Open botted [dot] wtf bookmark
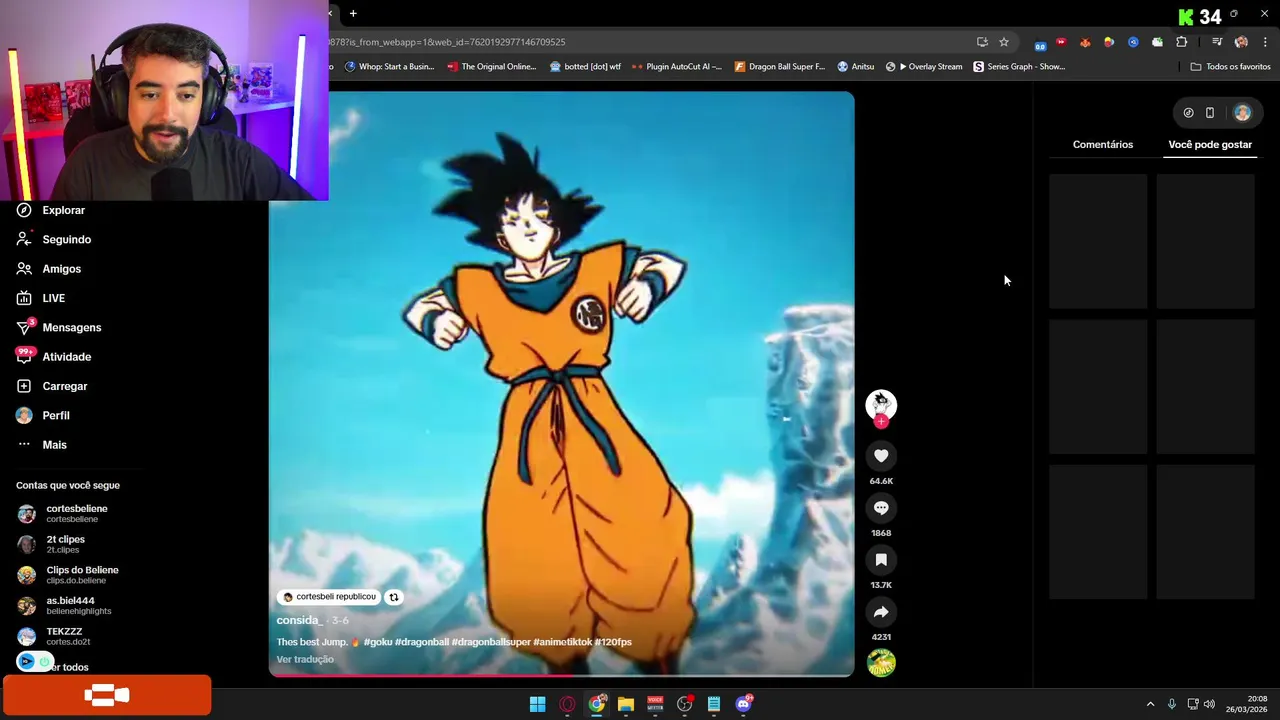 click(586, 67)
